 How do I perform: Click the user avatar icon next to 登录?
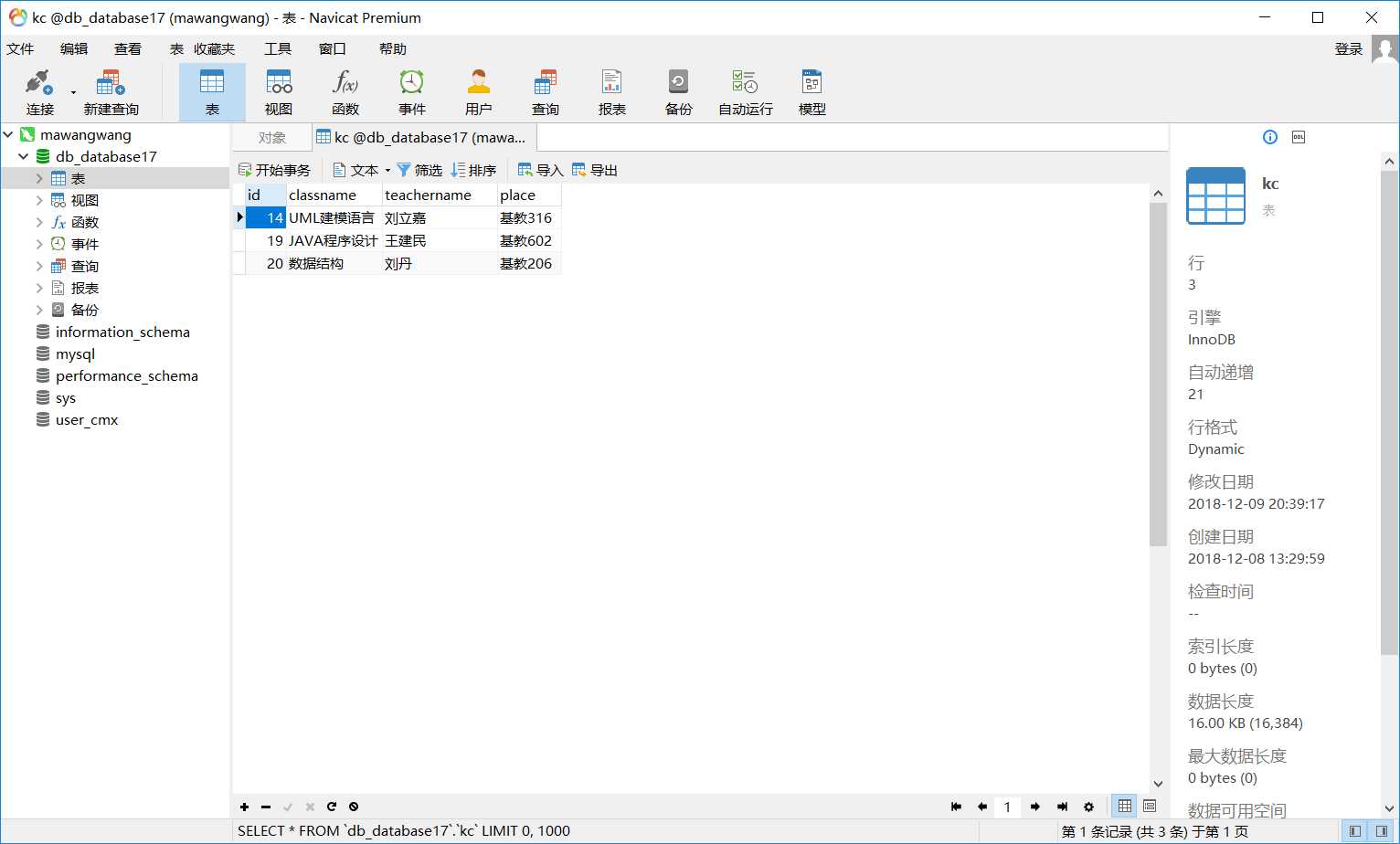[1385, 49]
